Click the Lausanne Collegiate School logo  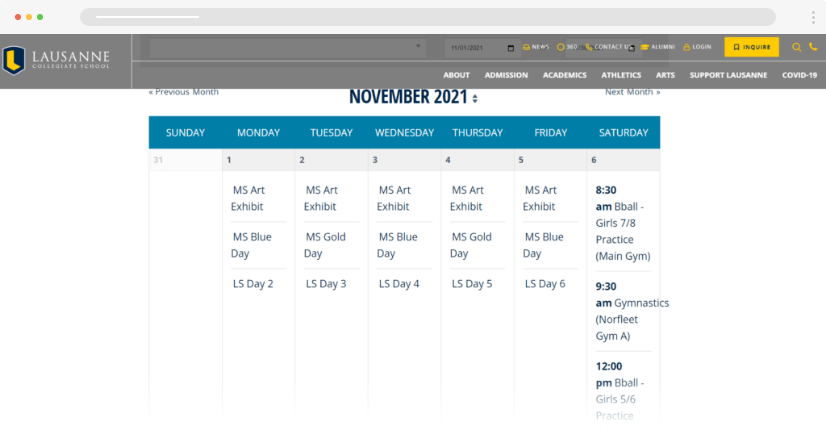62,61
